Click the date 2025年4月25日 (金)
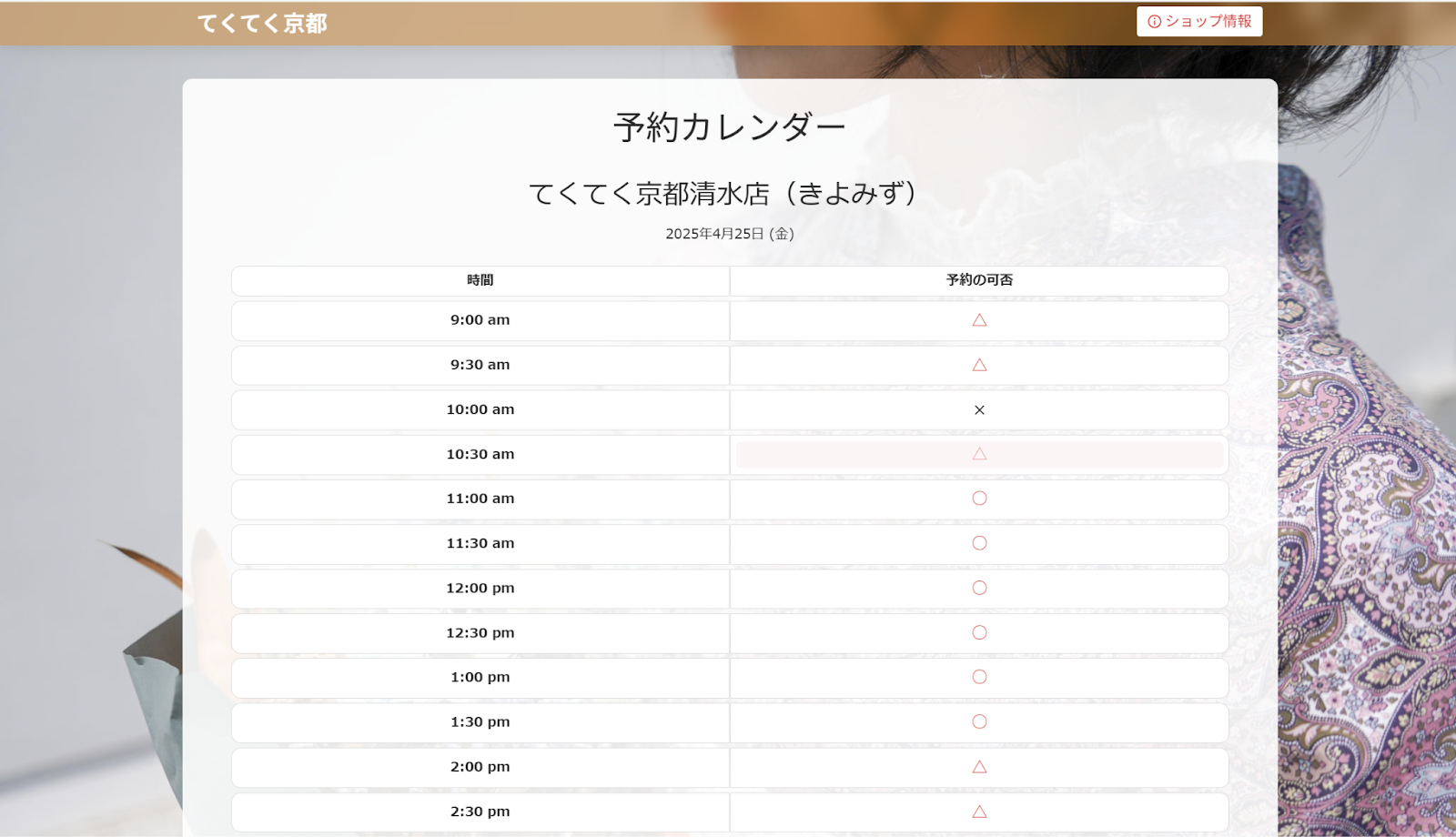The height and width of the screenshot is (837, 1456). 730,234
